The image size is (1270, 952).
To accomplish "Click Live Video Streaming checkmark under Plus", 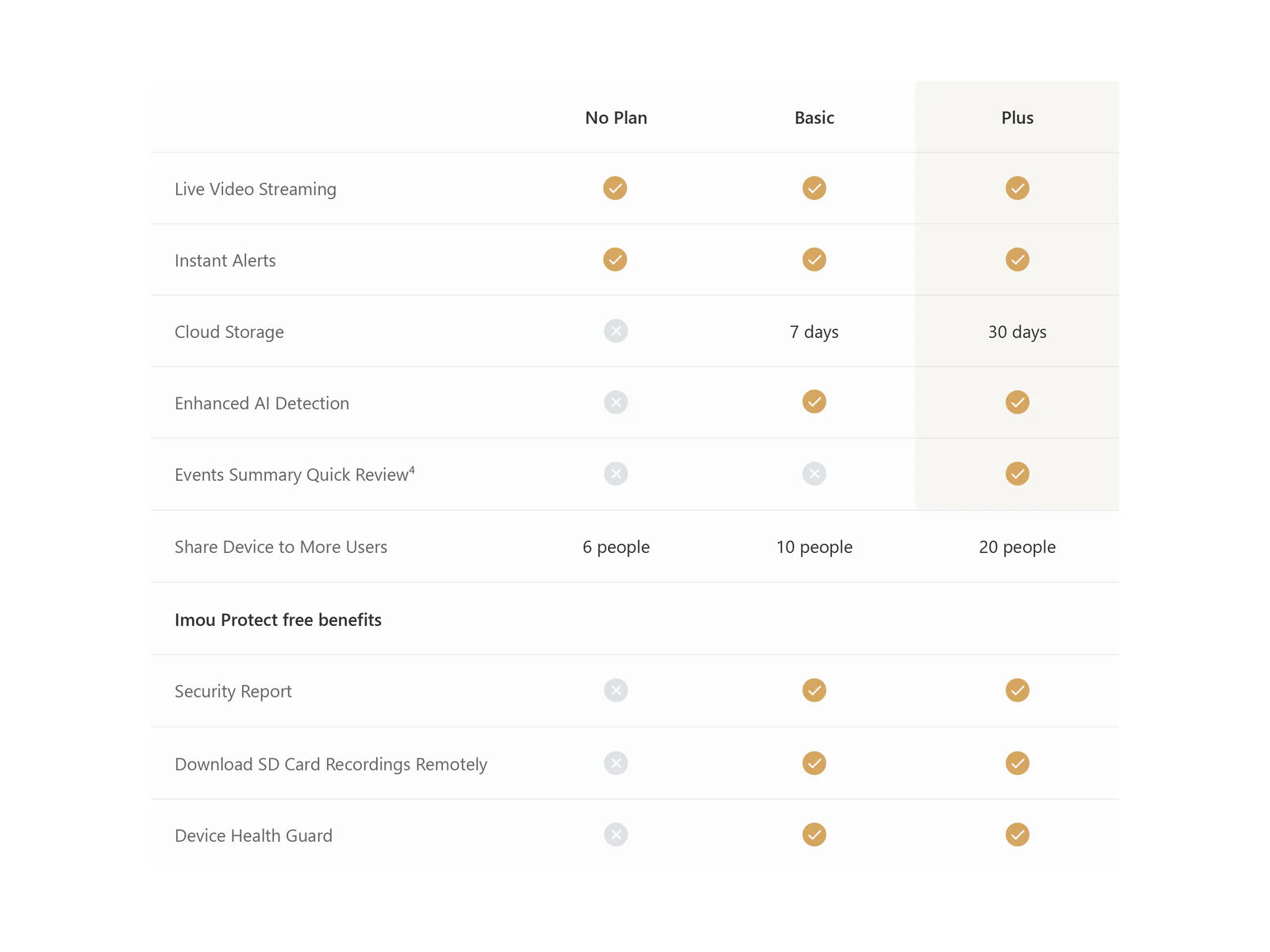I will (1018, 188).
